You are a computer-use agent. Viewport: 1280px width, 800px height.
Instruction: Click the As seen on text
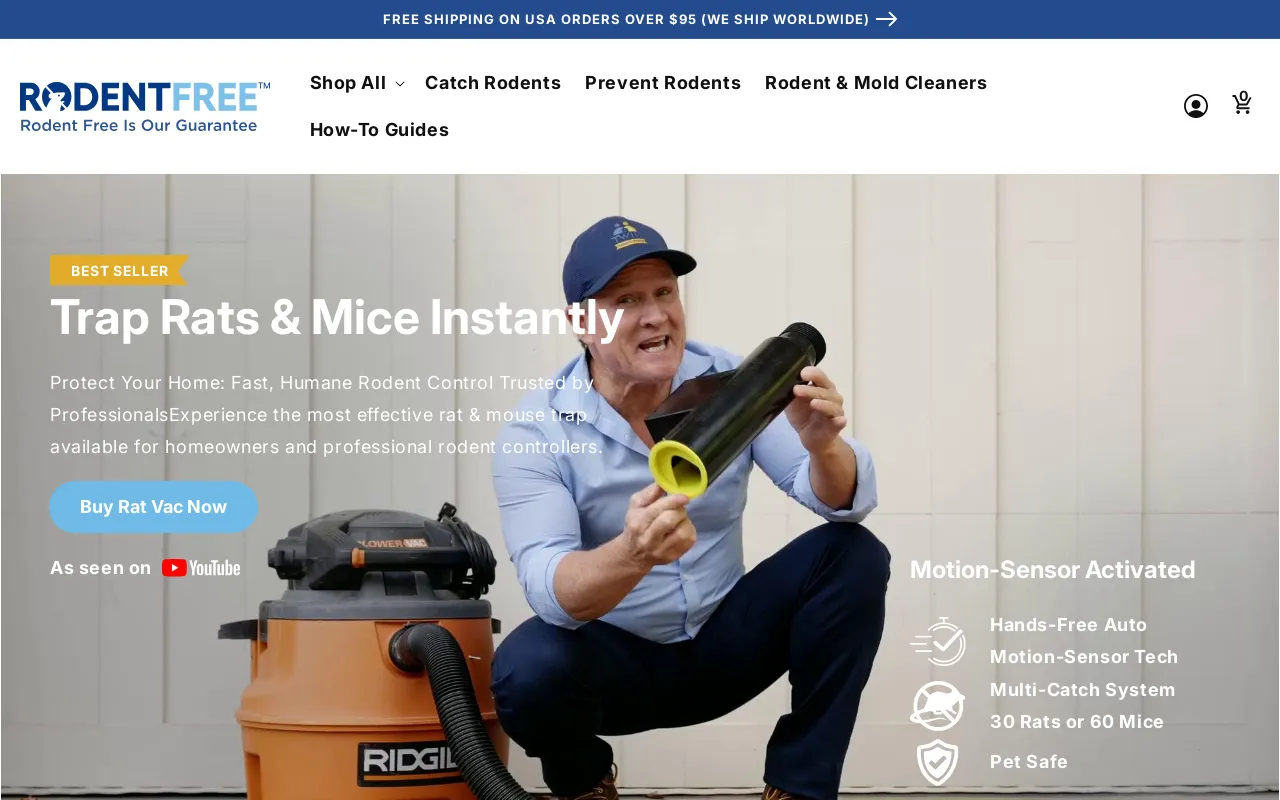(x=100, y=568)
